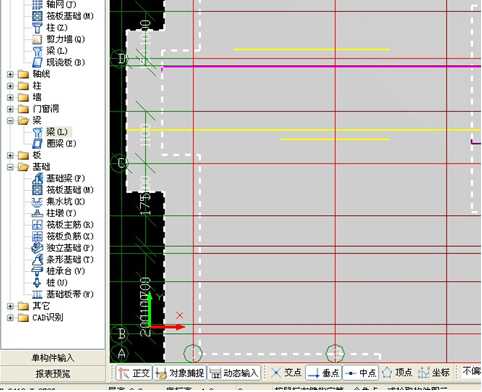Toggle 正交 orthogonal mode
This screenshot has height=392, width=482.
click(x=134, y=373)
